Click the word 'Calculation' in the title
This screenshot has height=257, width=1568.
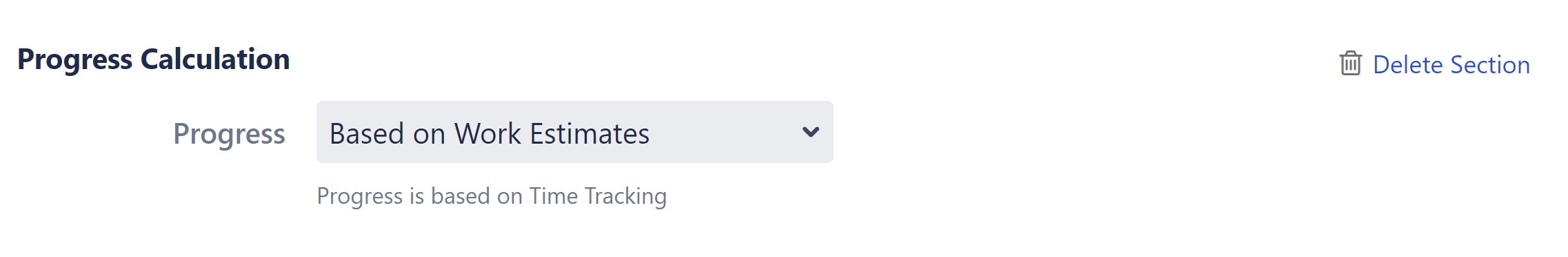tap(215, 59)
